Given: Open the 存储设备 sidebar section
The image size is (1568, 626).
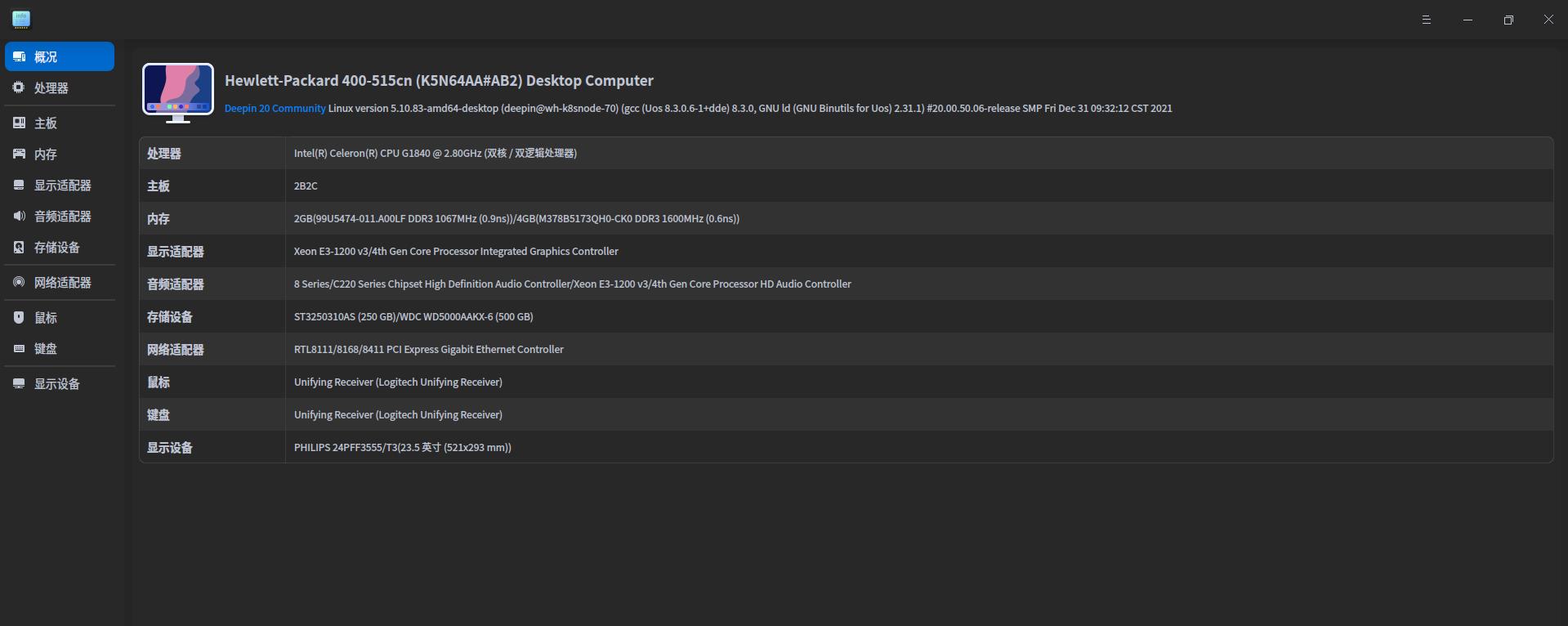Looking at the screenshot, I should point(56,248).
